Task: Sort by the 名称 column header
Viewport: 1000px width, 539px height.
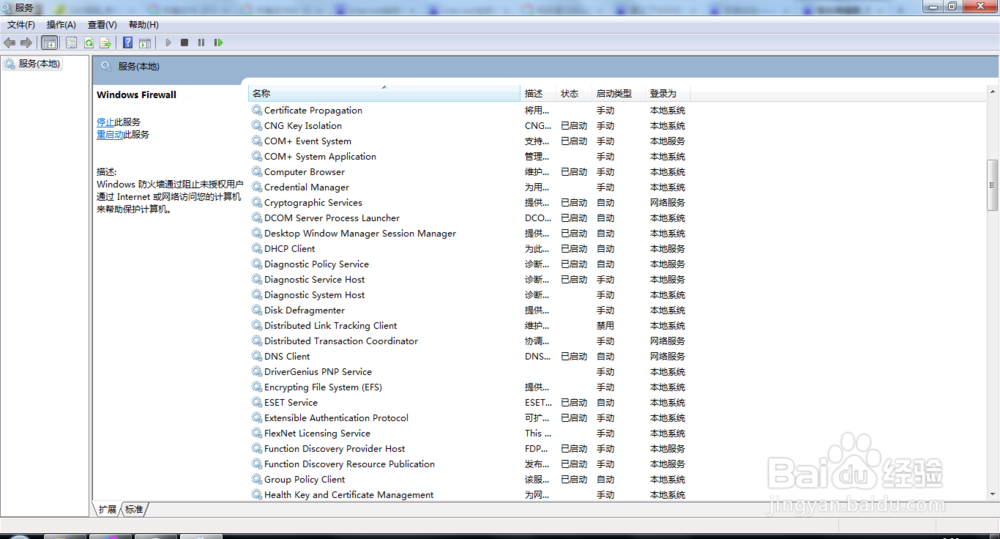Action: (x=384, y=93)
